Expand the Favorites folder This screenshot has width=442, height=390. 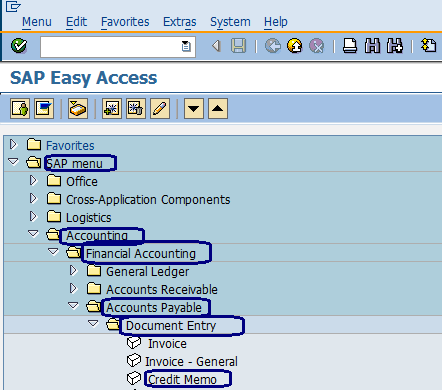click(13, 144)
